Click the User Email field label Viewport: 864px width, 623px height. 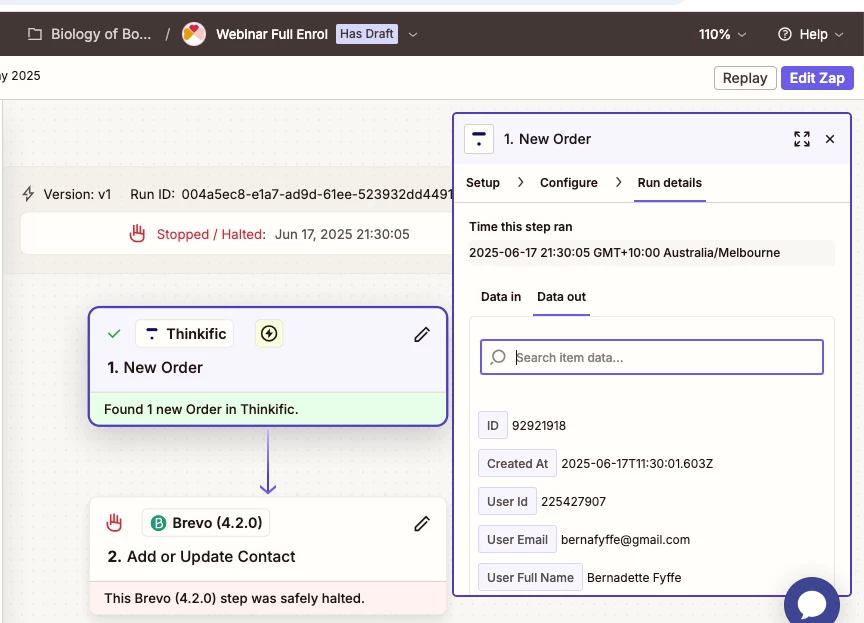pyautogui.click(x=517, y=540)
